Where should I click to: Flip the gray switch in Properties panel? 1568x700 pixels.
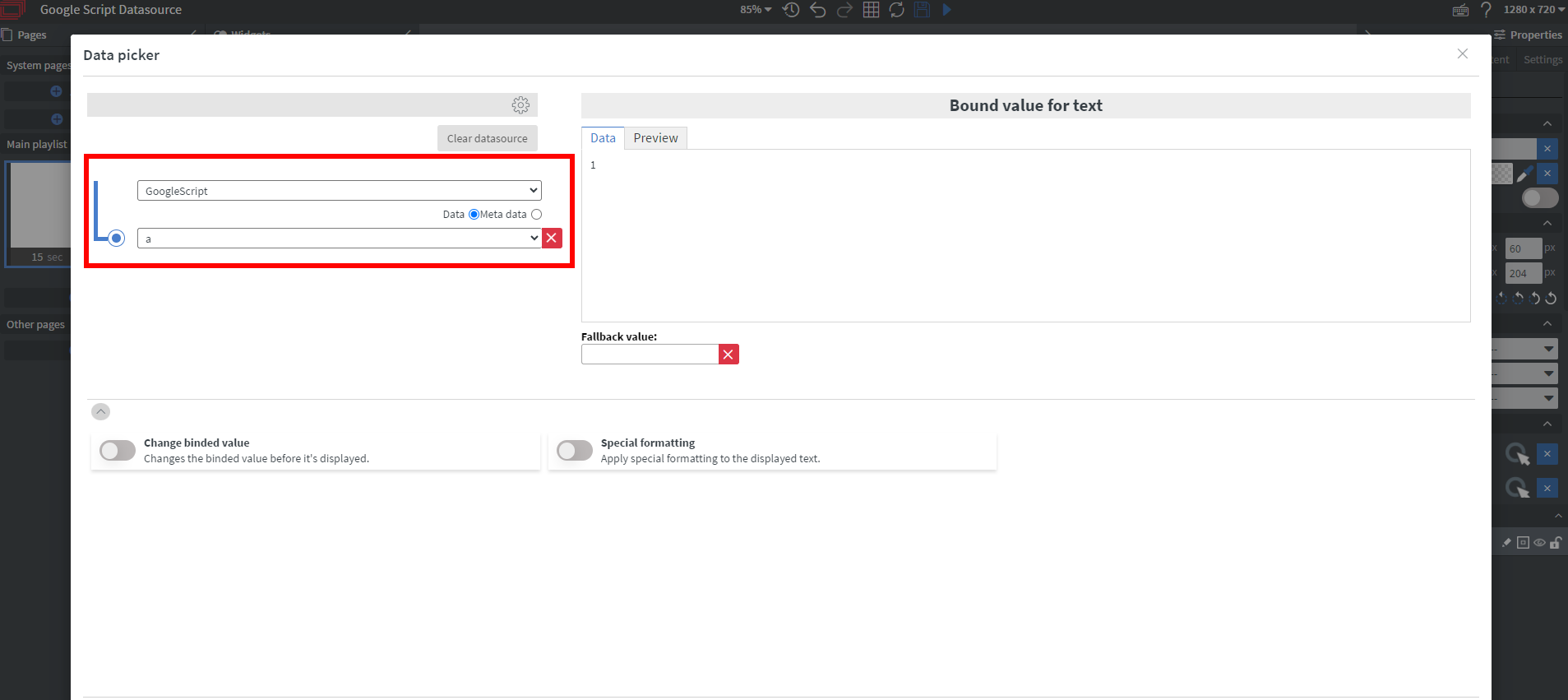[x=1540, y=198]
